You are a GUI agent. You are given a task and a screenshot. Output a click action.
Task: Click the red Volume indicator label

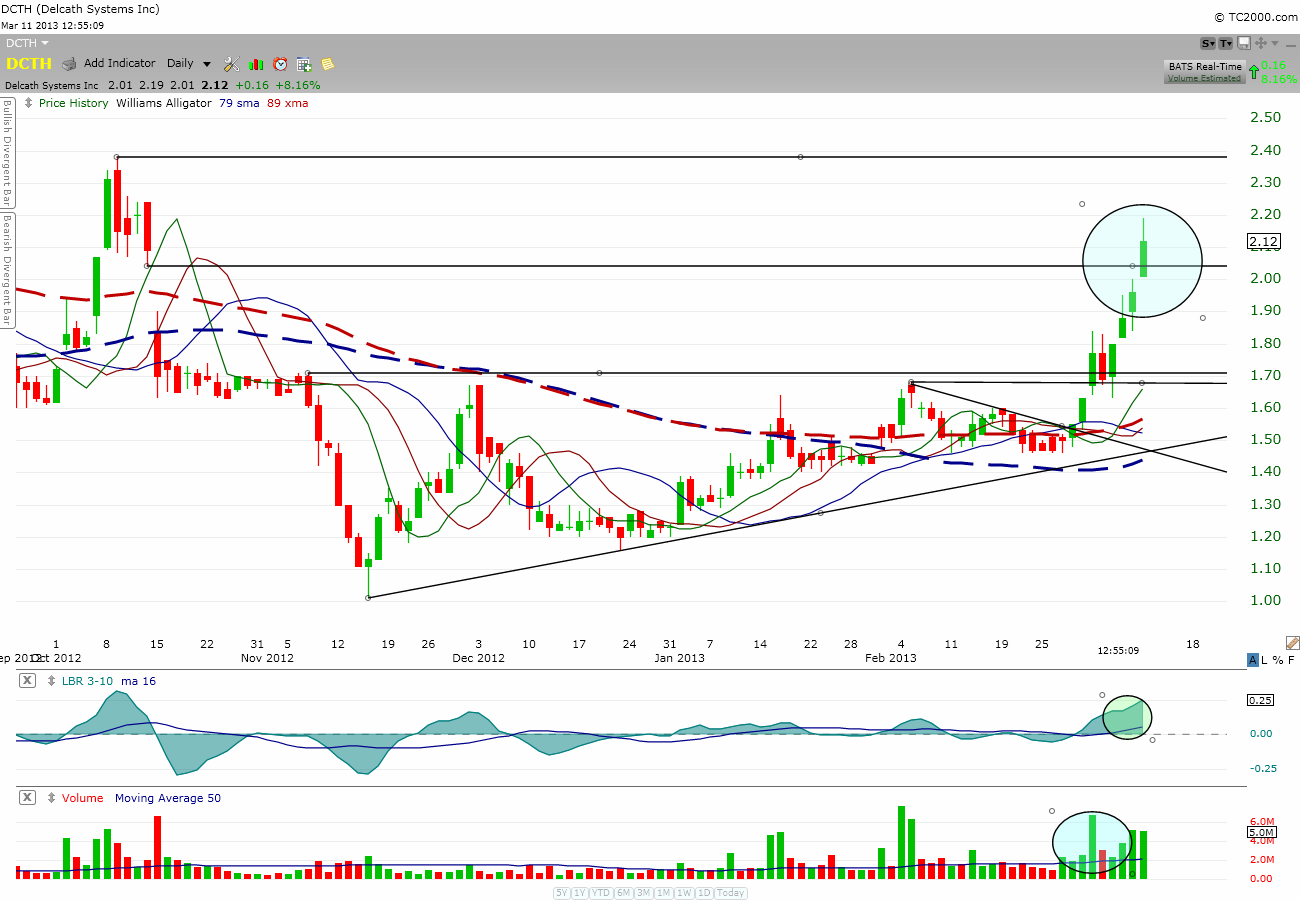click(85, 798)
